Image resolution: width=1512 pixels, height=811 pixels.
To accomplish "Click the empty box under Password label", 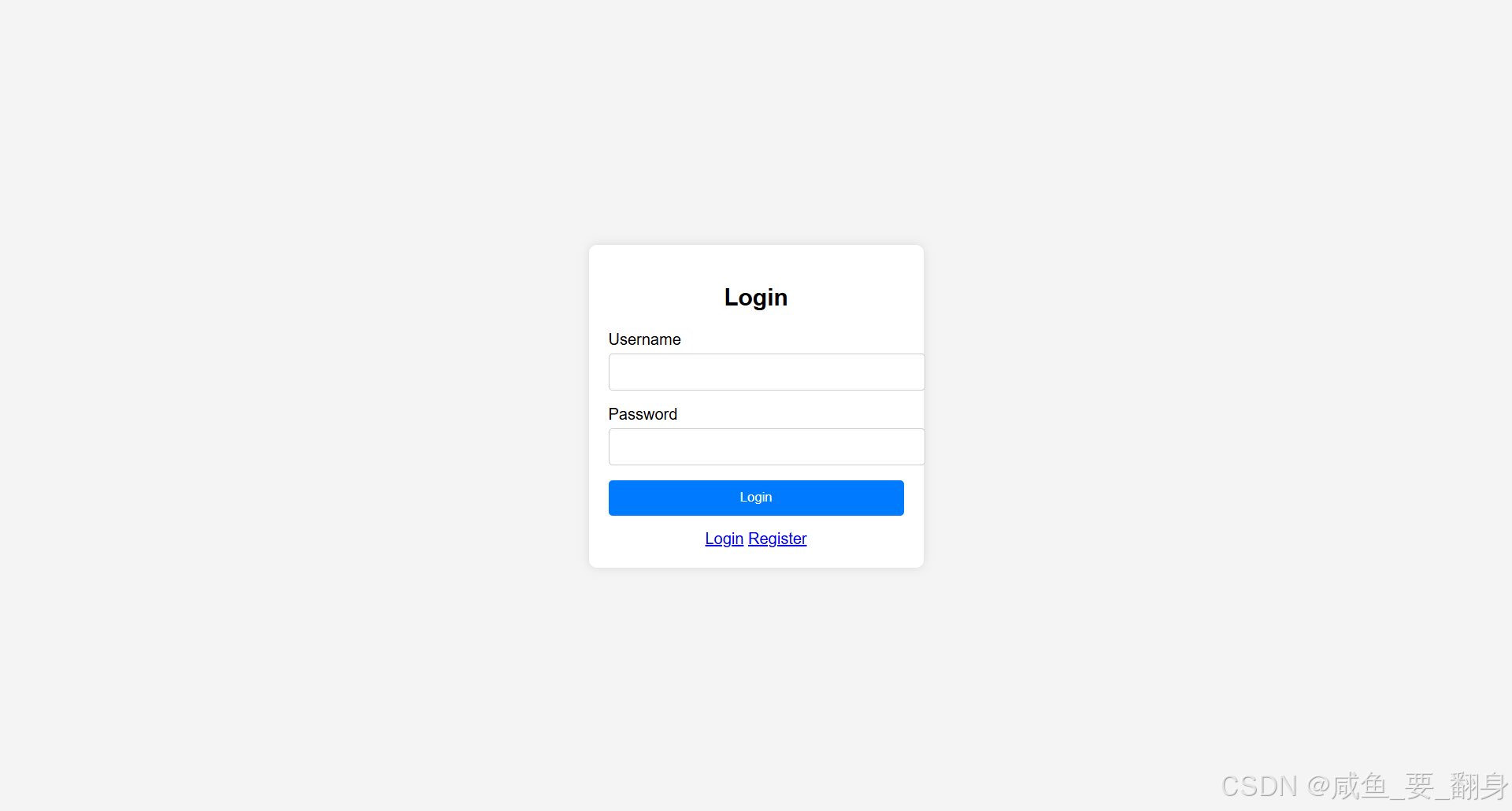I will (x=766, y=446).
